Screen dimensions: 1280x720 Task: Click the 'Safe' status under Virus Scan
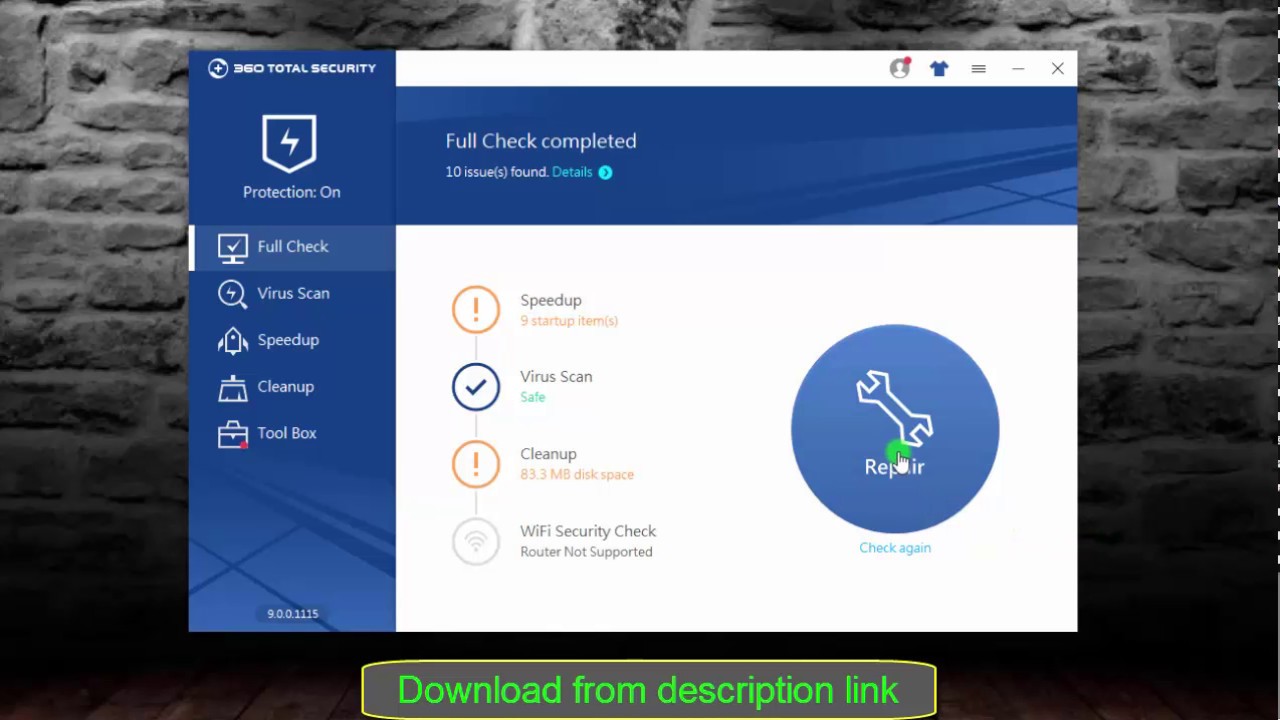[533, 397]
